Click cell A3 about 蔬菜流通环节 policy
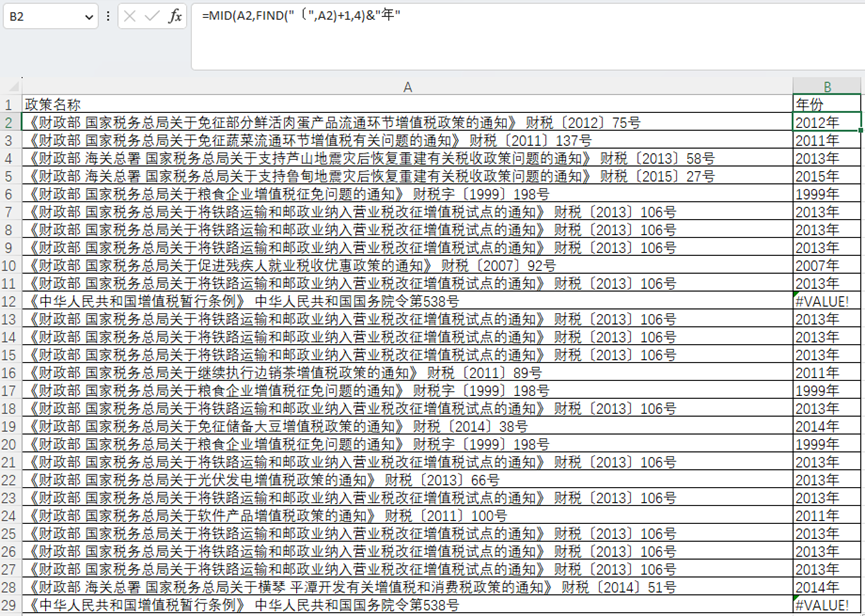The width and height of the screenshot is (865, 616). pyautogui.click(x=407, y=140)
